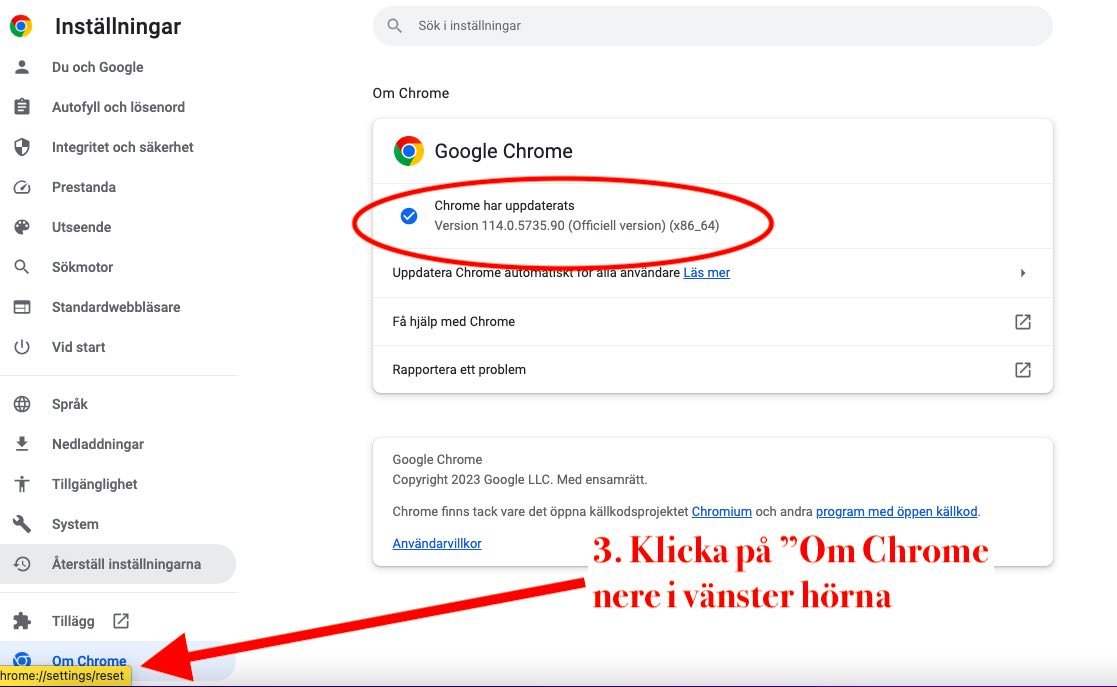Viewport: 1117px width, 687px height.
Task: Click the external link icon for Rapportera ett problem
Action: [1023, 369]
